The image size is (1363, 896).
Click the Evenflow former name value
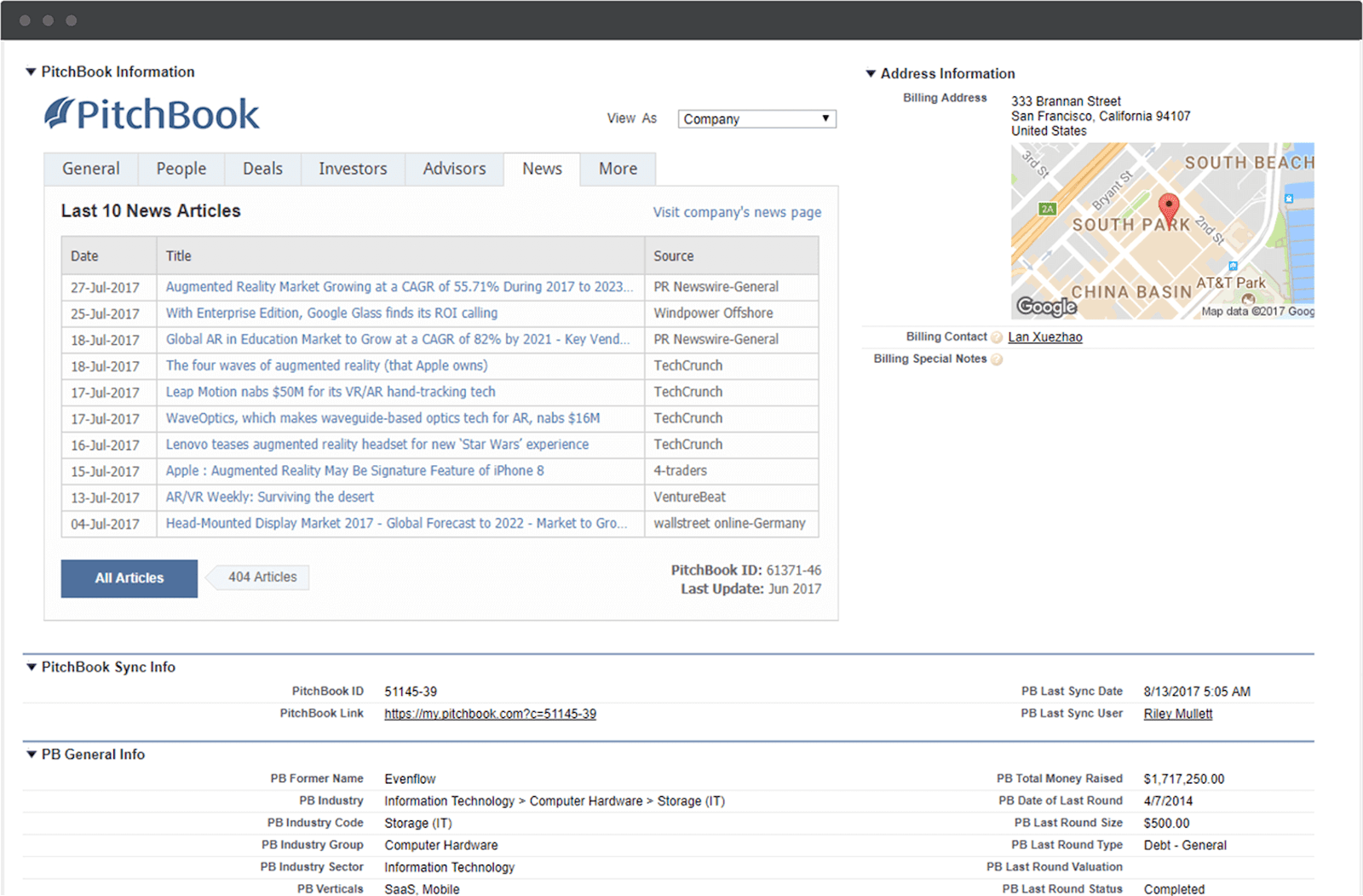pos(410,779)
